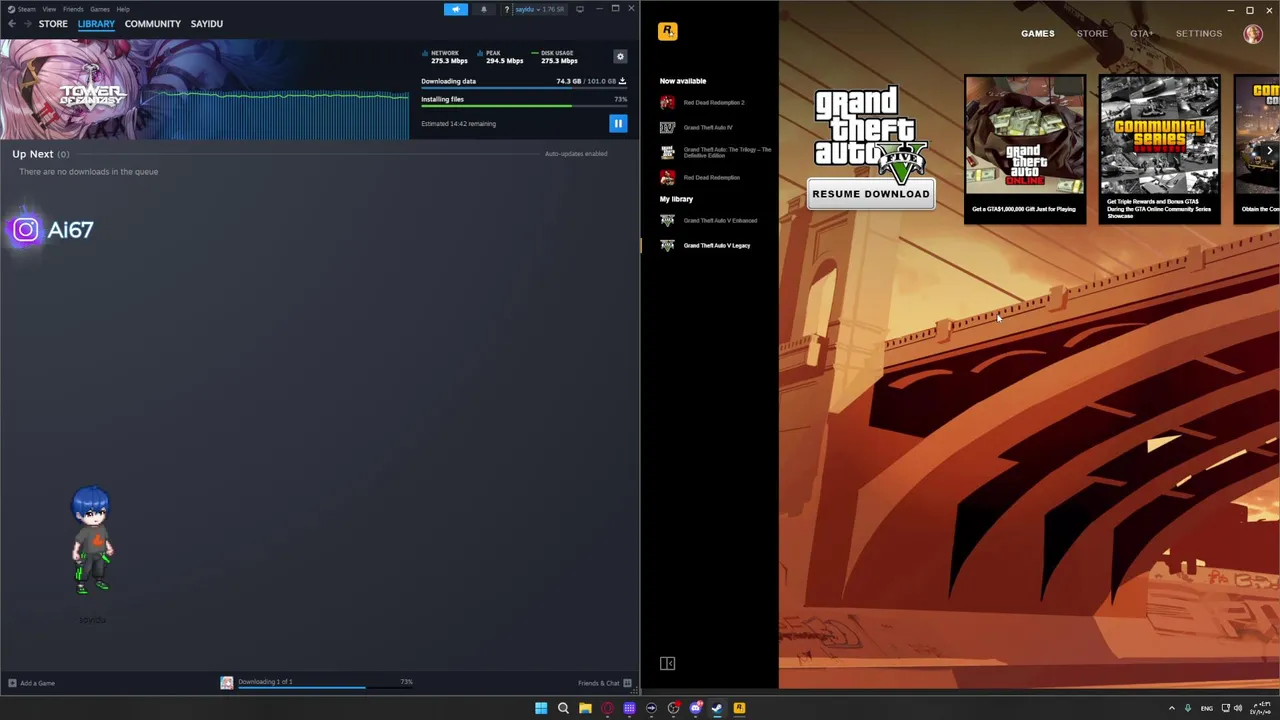Open Friends & Chat in Steam
Screen dimensions: 1280x720
click(x=604, y=683)
